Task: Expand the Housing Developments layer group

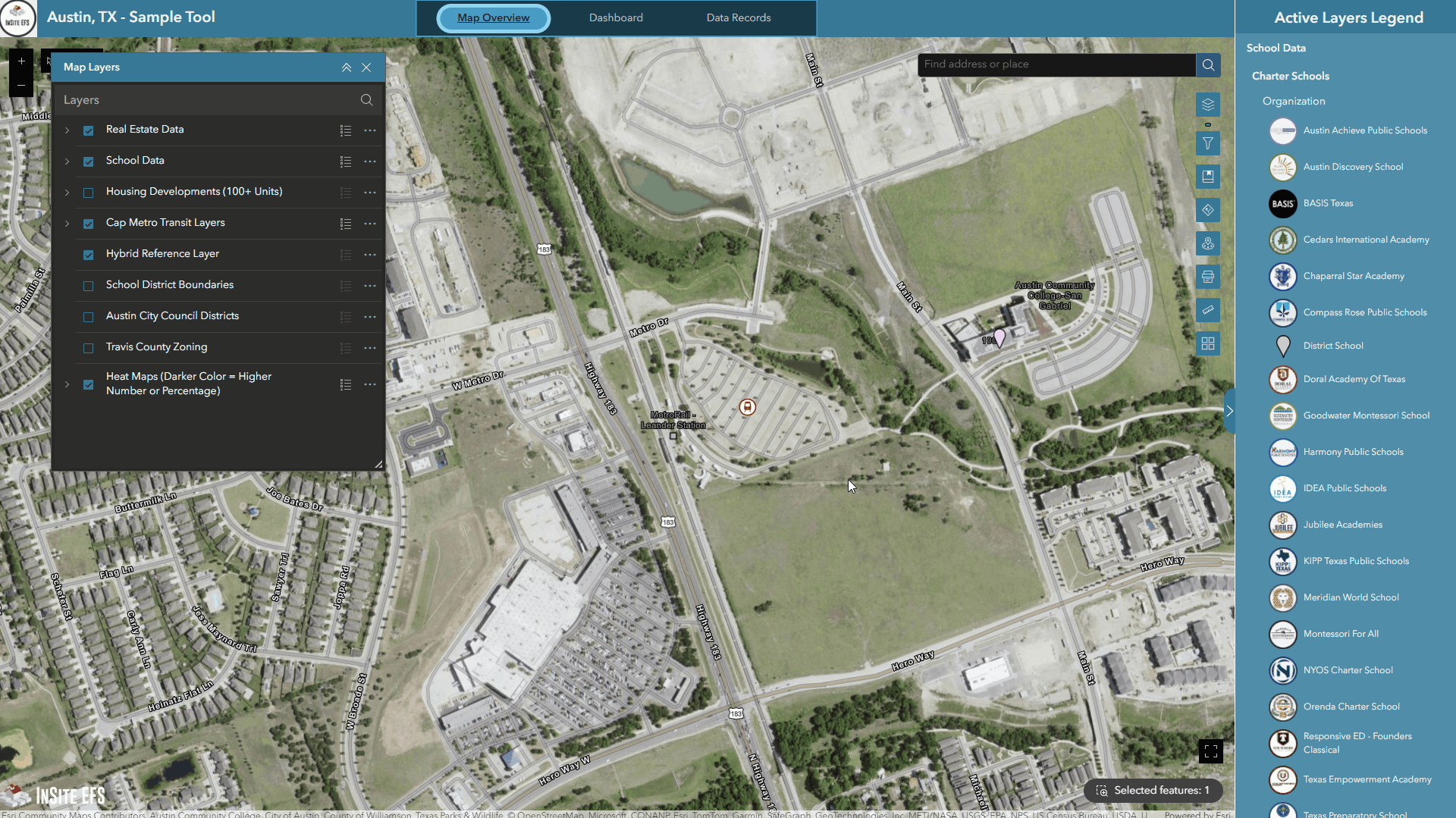Action: tap(67, 193)
